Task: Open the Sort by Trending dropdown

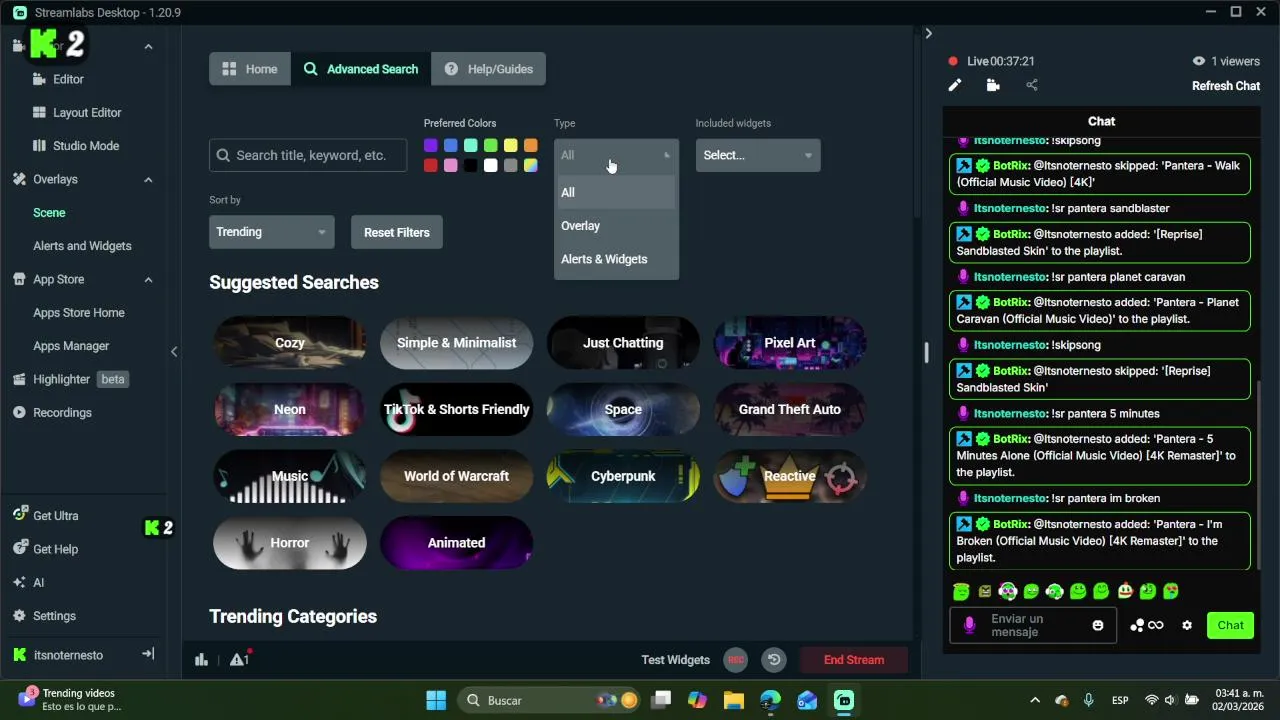Action: click(271, 232)
